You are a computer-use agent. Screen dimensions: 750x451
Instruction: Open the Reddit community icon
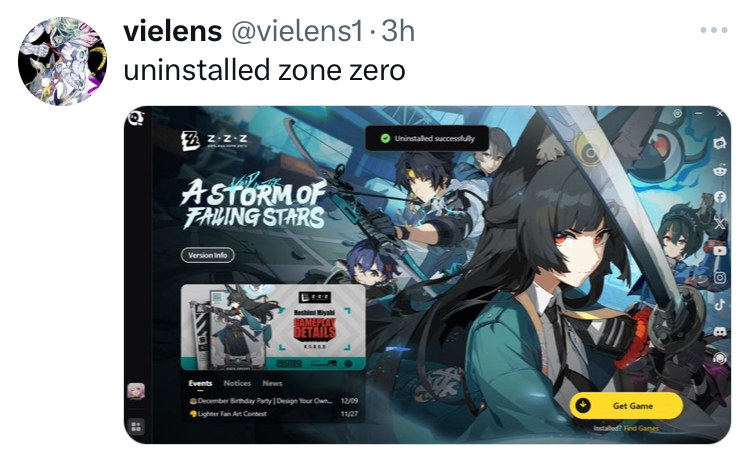[x=719, y=170]
